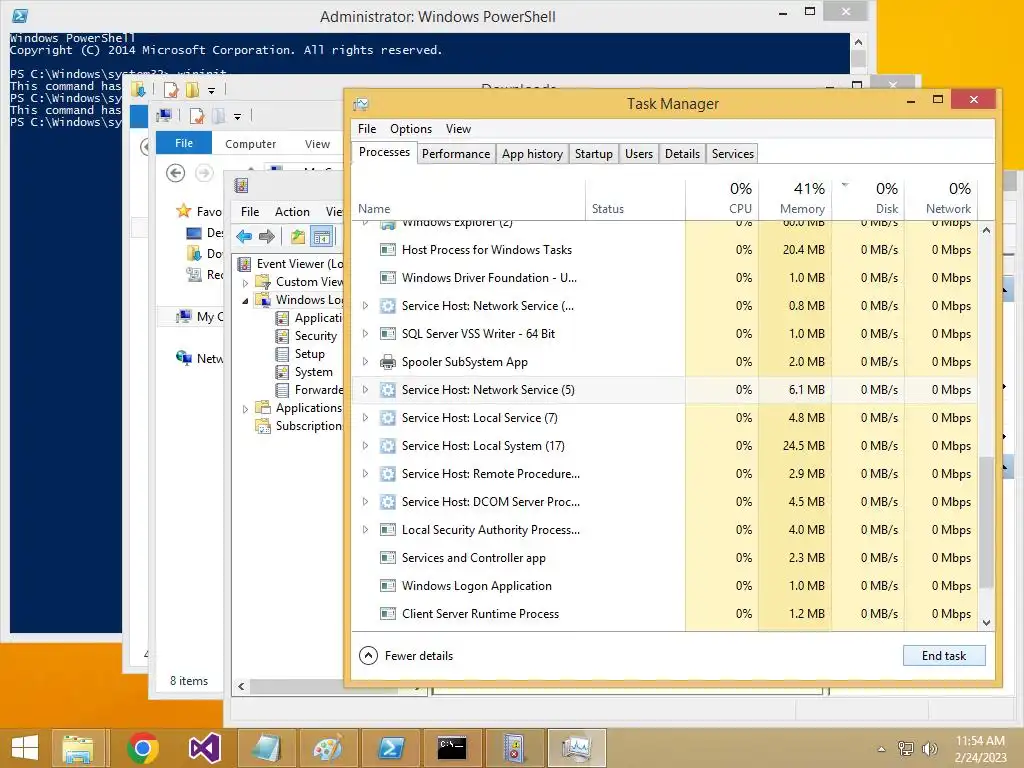This screenshot has width=1024, height=768.
Task: Click the Explorer window back navigation button
Action: [175, 173]
